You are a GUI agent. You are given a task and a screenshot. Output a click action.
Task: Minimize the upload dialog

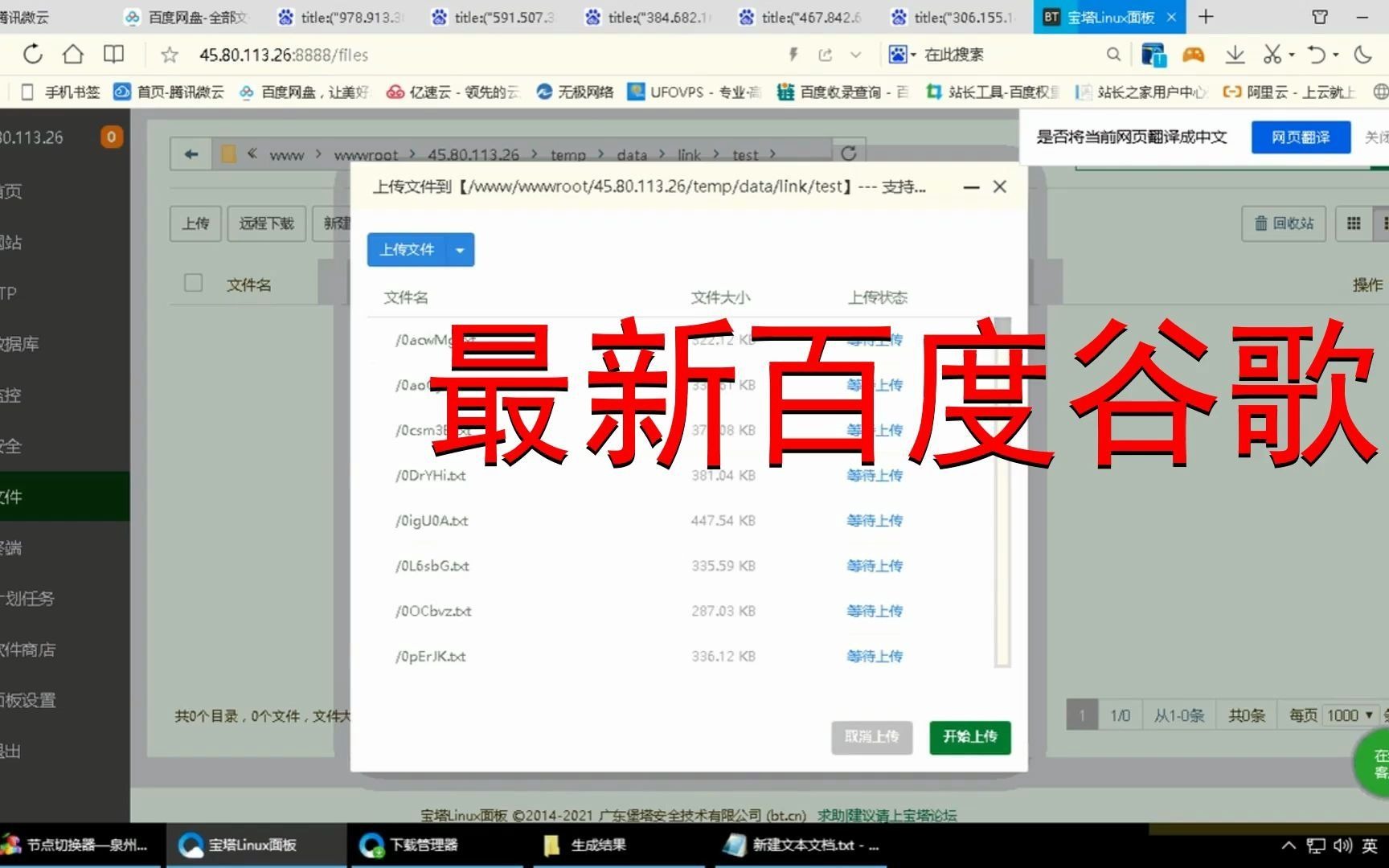tap(971, 187)
